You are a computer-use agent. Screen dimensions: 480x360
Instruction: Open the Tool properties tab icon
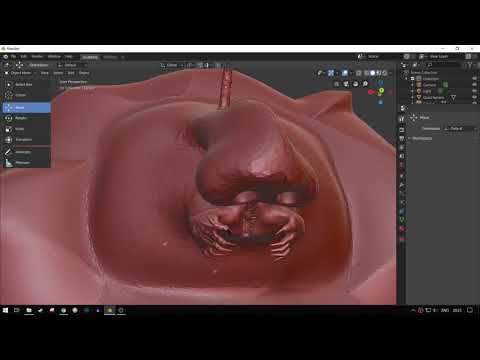pos(402,119)
